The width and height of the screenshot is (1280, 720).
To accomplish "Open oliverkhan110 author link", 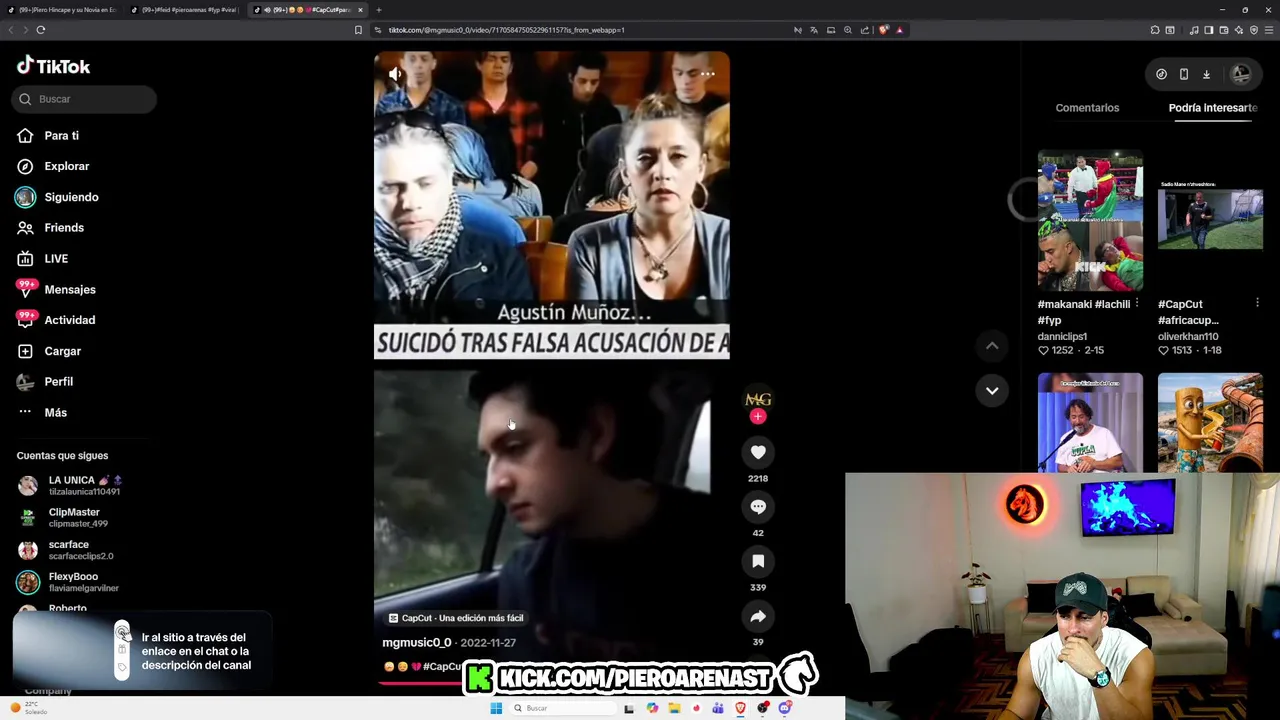I will 1188,337.
